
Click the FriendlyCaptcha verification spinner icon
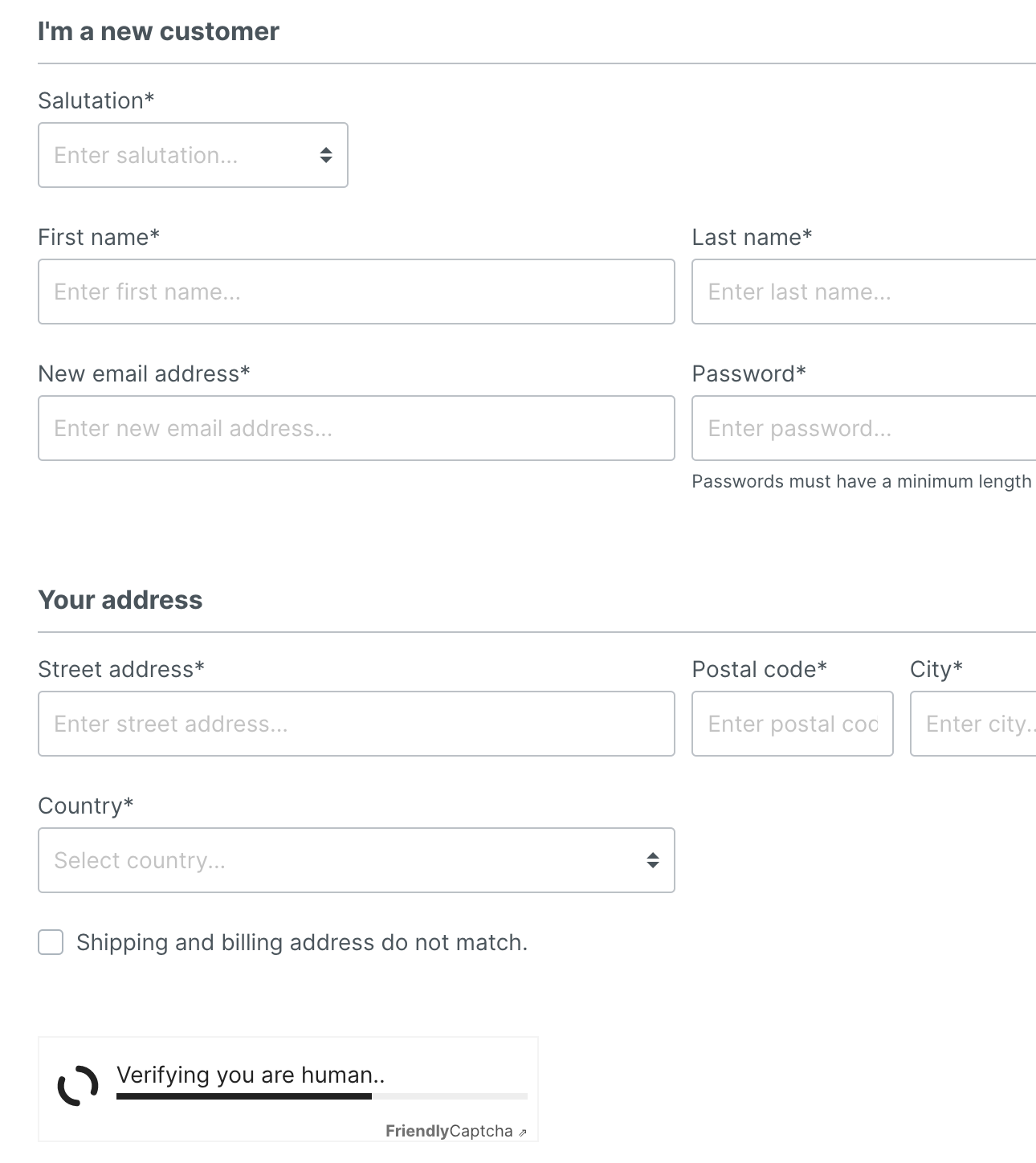click(x=77, y=1086)
